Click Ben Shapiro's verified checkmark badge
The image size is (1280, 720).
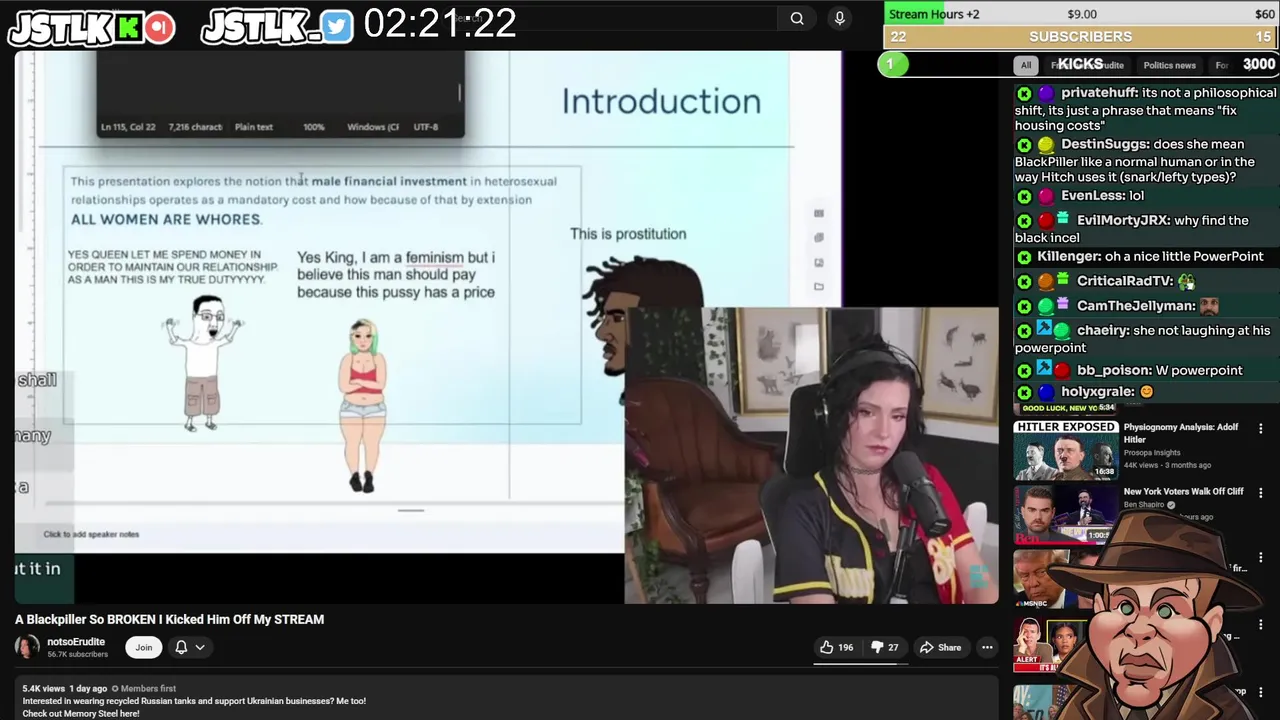click(x=1171, y=505)
